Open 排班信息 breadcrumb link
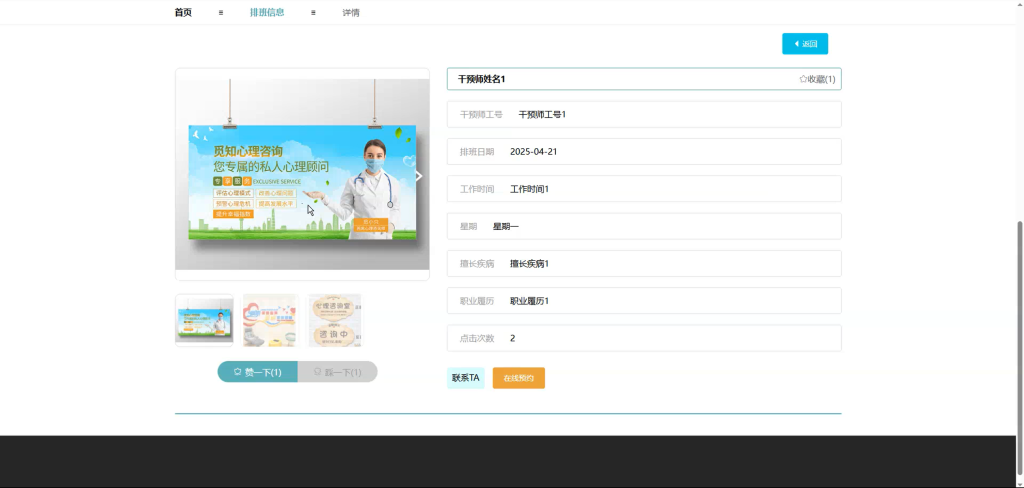This screenshot has width=1024, height=488. click(x=267, y=12)
